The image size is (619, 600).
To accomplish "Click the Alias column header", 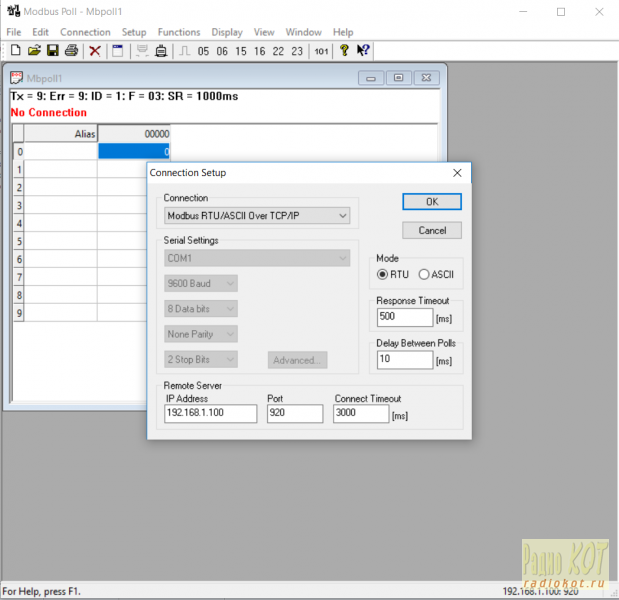I will click(x=60, y=134).
